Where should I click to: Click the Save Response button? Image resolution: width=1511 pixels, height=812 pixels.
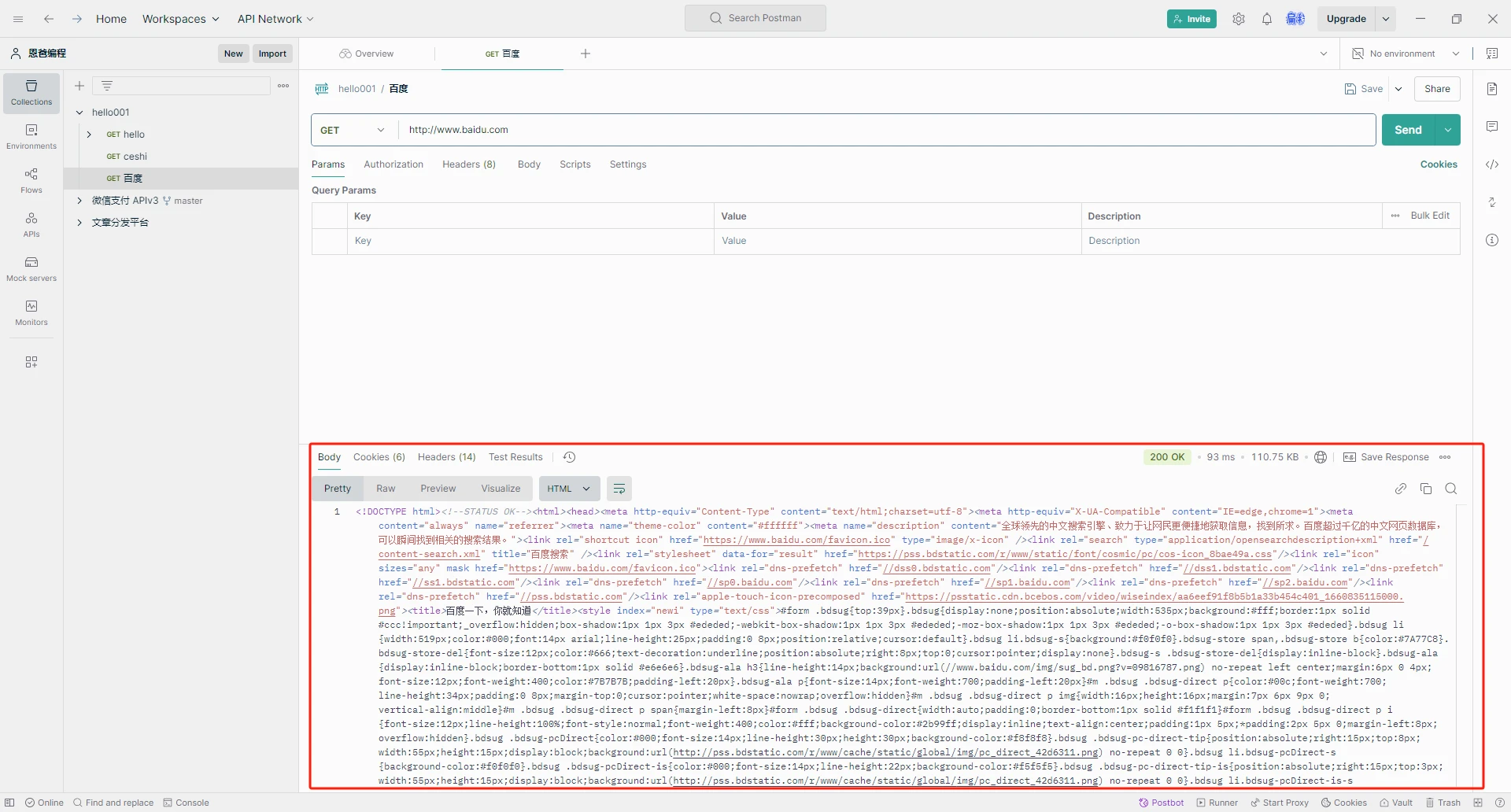(x=1386, y=457)
